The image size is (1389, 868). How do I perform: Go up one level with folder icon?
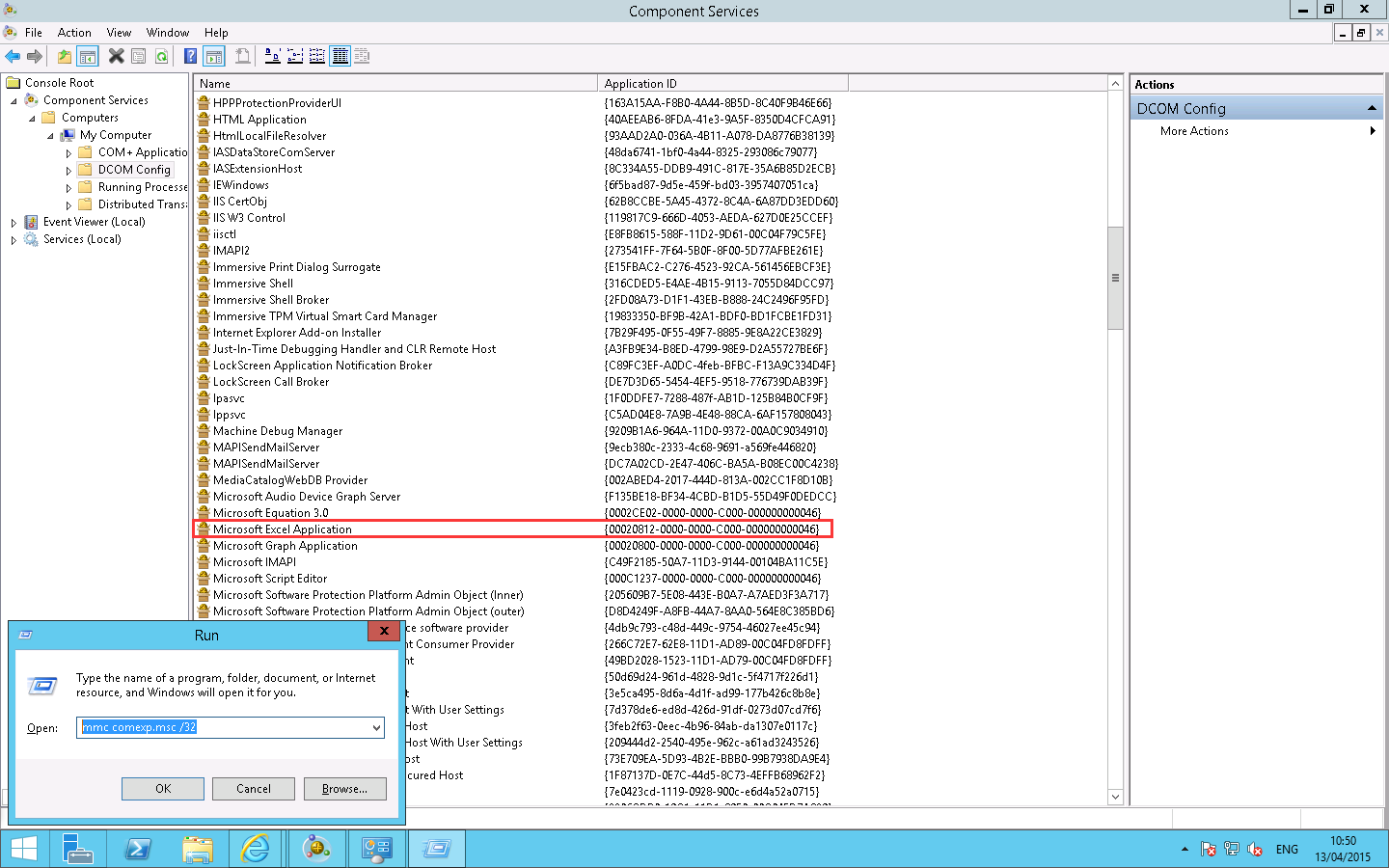[x=65, y=57]
